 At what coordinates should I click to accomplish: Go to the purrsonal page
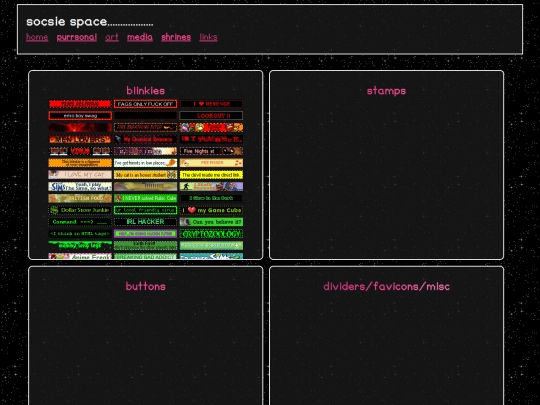coord(76,37)
